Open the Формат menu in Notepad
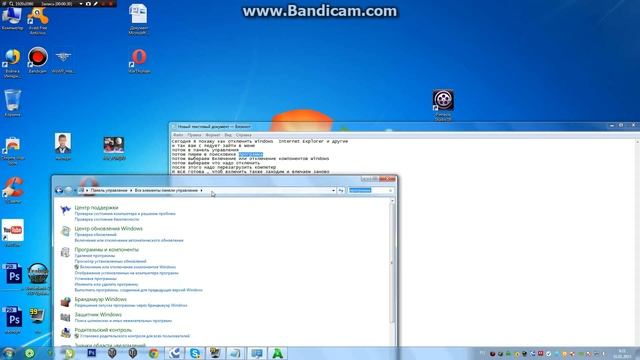640x360 pixels. (x=213, y=135)
